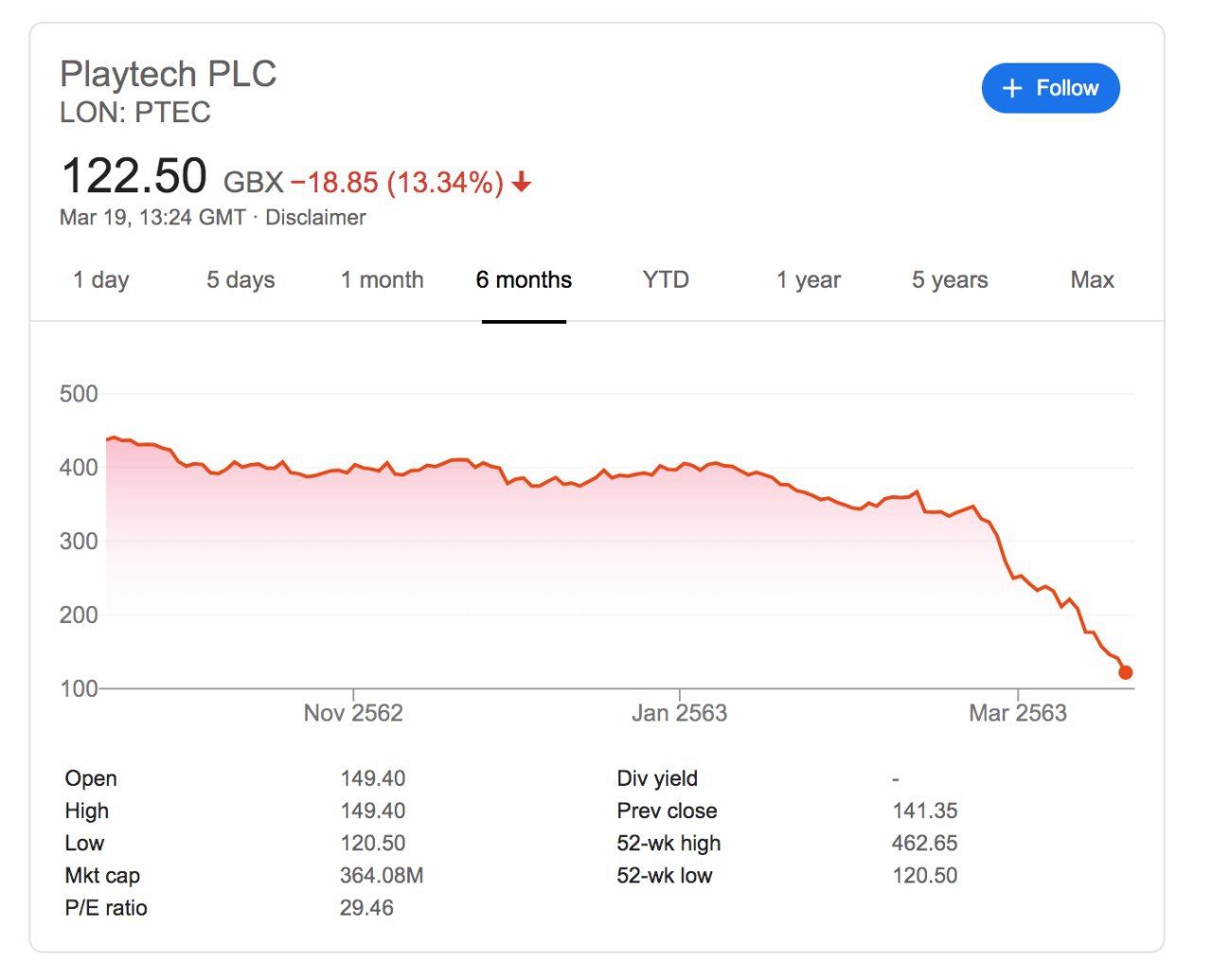This screenshot has width=1212, height=980.
Task: Click the plus icon in Follow button
Action: (x=1012, y=88)
